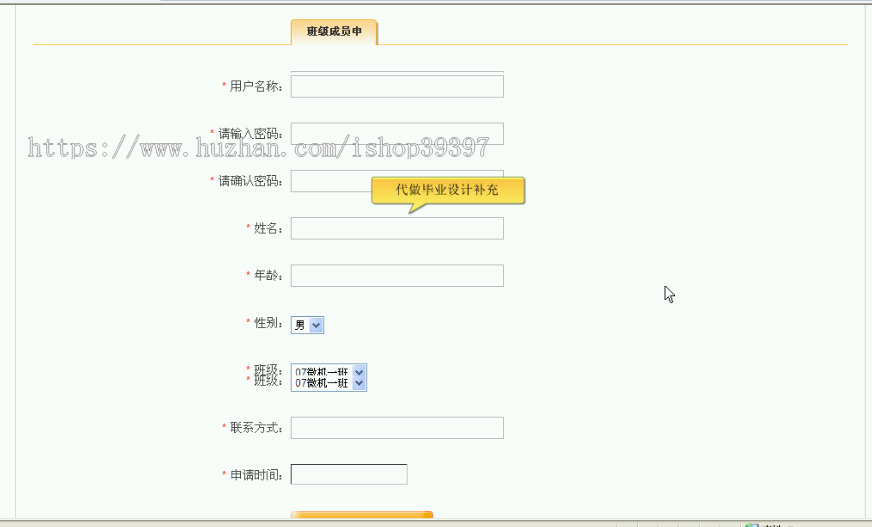
Task: Click the 姓名 text box
Action: point(397,228)
